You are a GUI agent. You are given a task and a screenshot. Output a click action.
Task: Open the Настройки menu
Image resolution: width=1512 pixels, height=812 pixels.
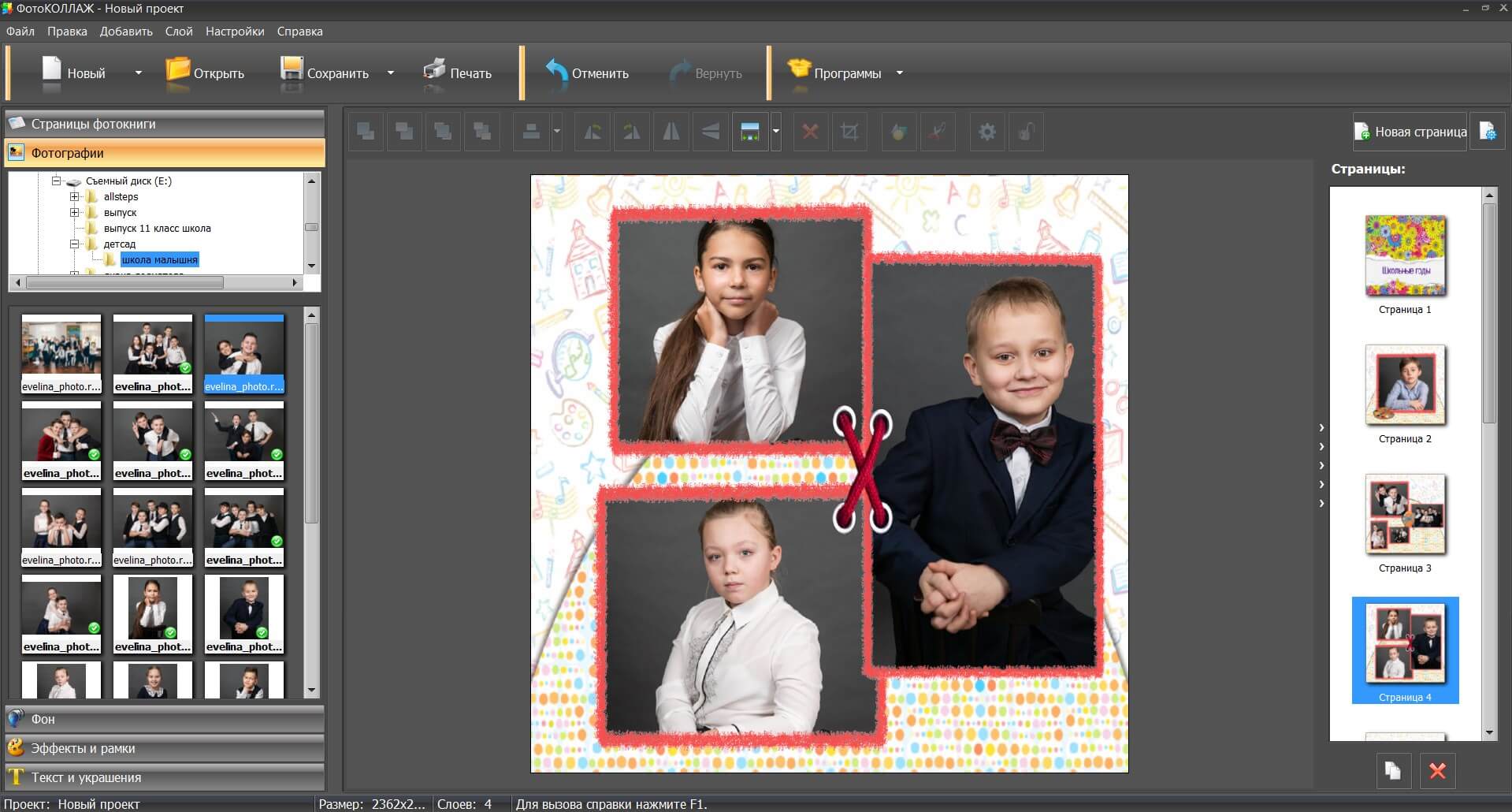click(235, 32)
